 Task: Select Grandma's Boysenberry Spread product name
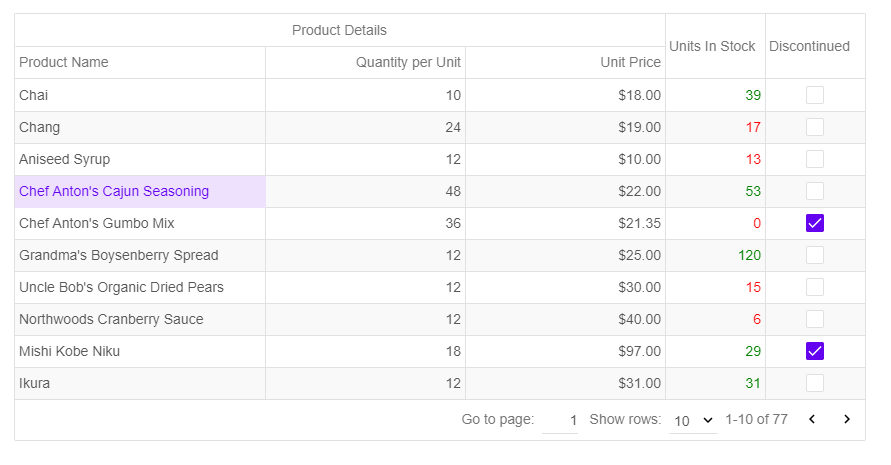click(x=118, y=255)
